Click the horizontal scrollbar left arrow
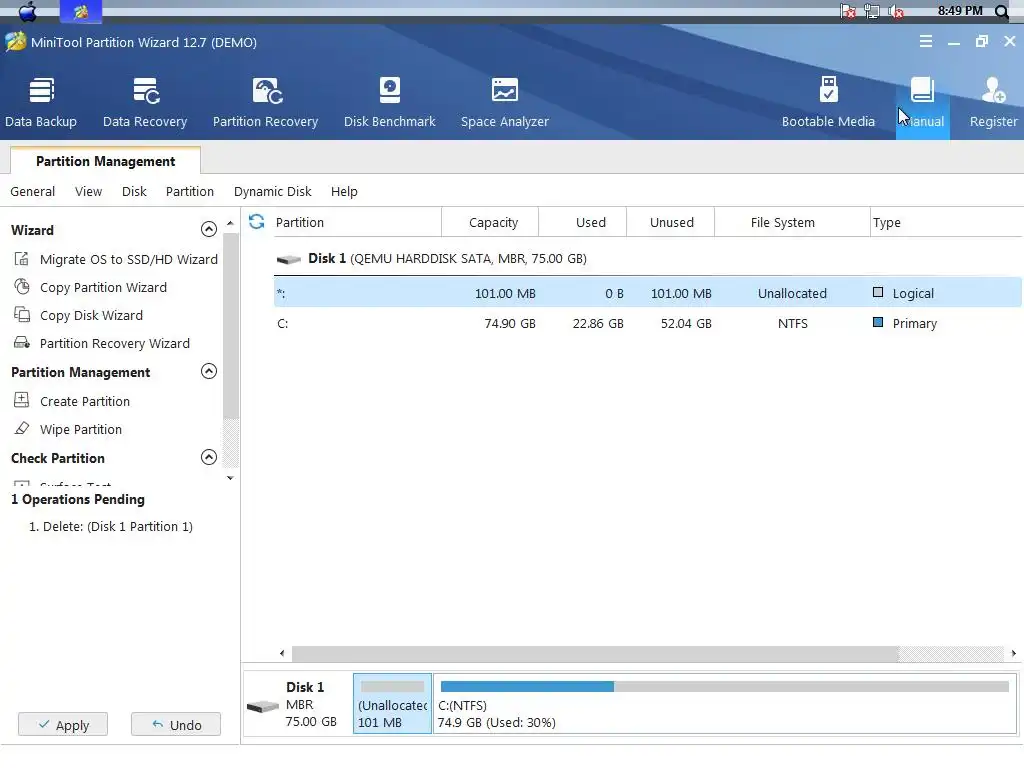The height and width of the screenshot is (768, 1024). pos(281,653)
